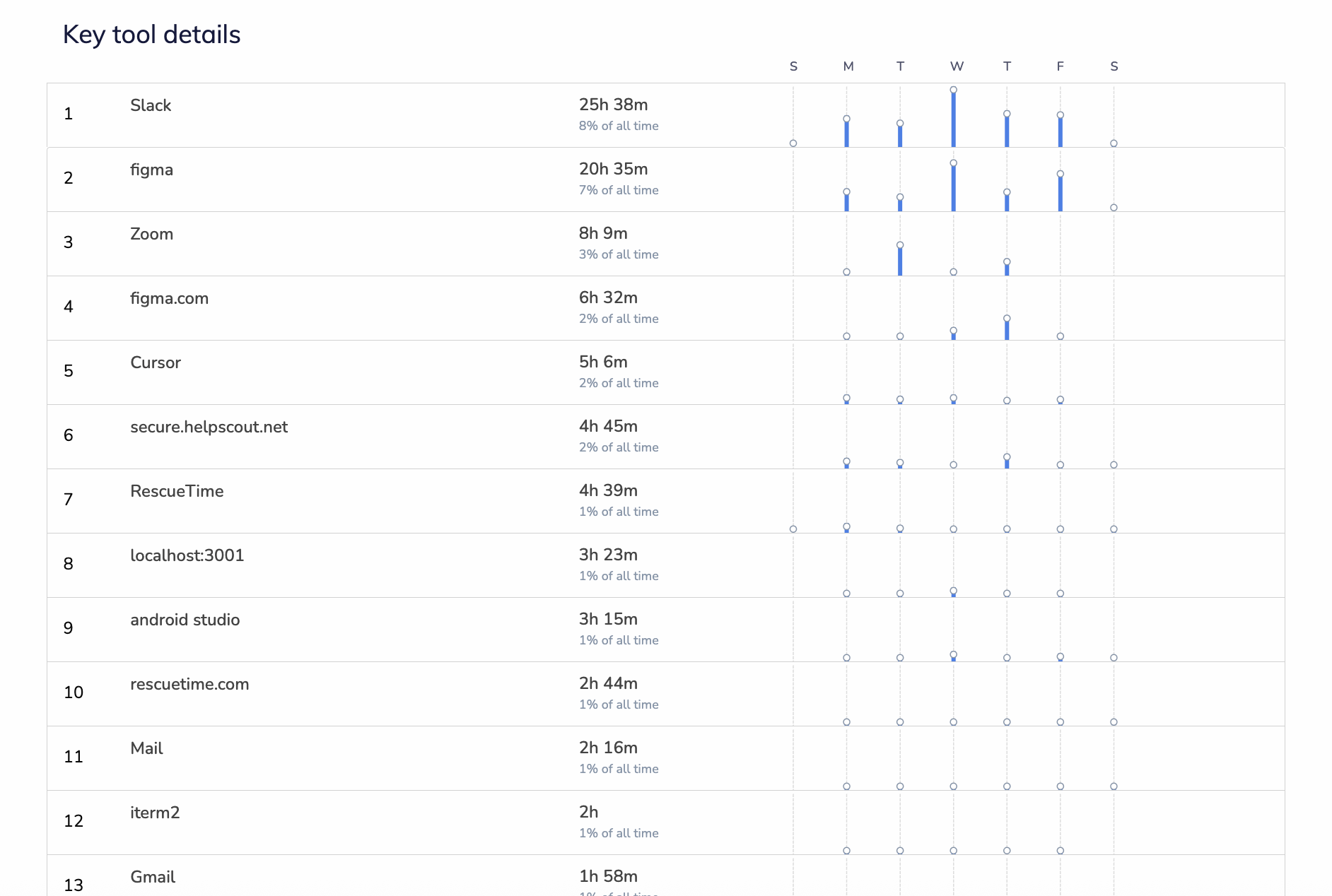Click Slack's 25h 38m time total
Viewport: 1332px width, 896px height.
(614, 105)
